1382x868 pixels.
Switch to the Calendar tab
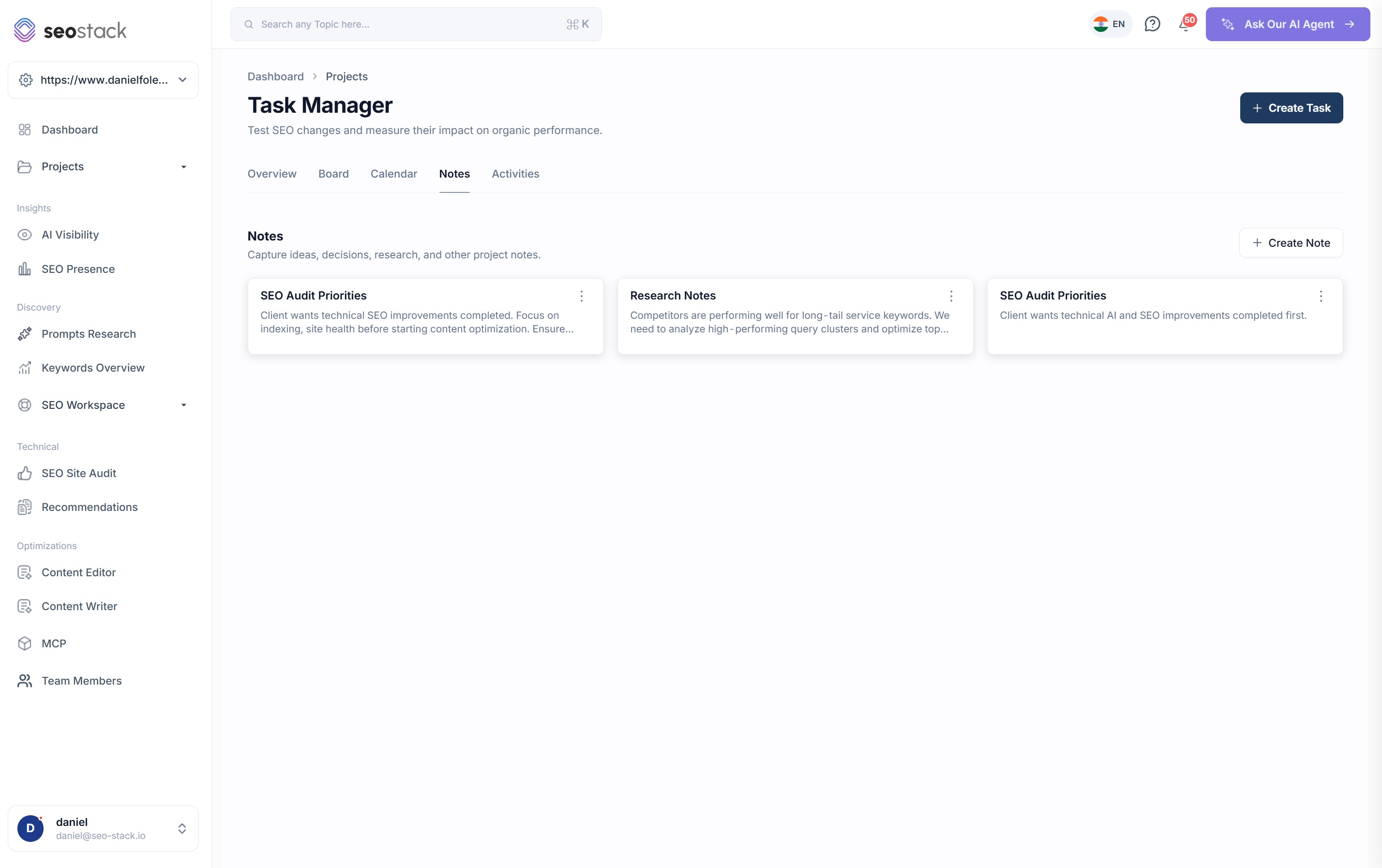tap(394, 174)
